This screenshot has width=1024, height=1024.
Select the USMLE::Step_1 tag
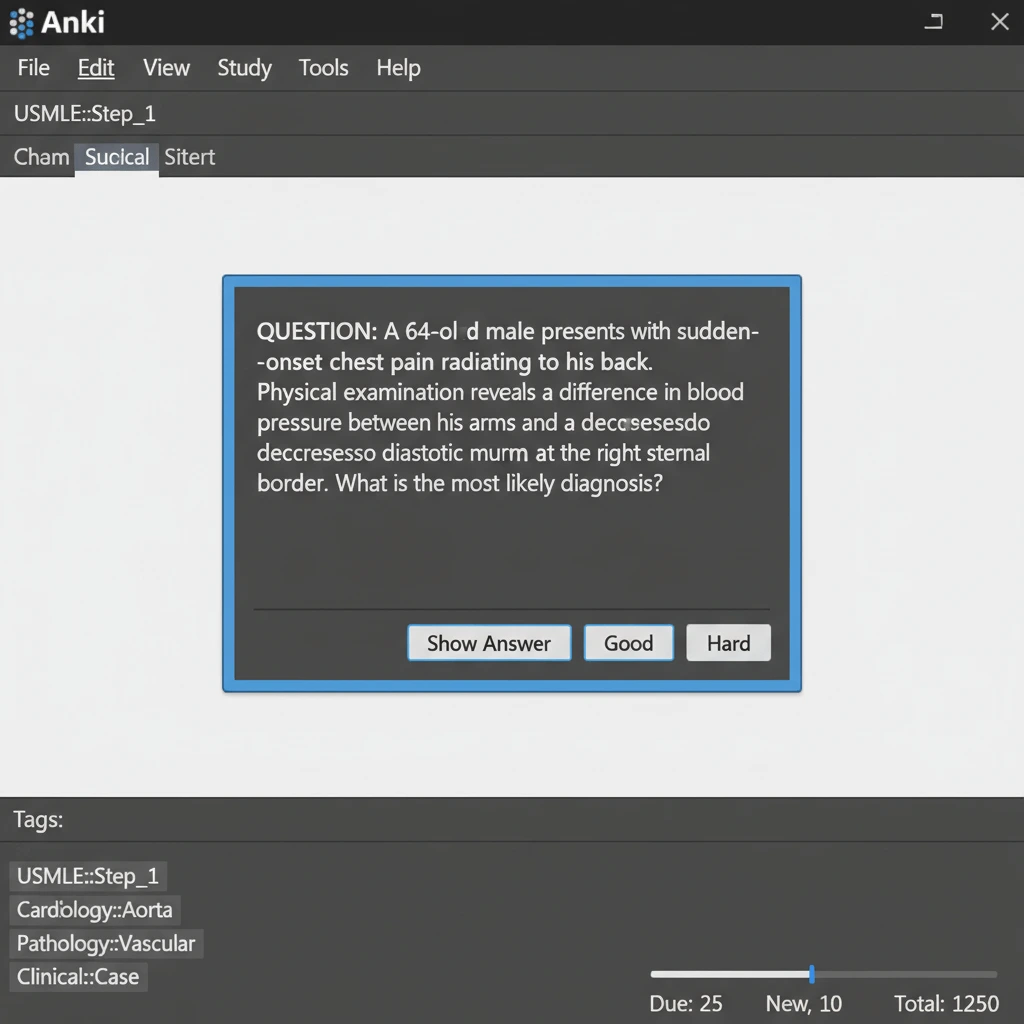pos(88,876)
